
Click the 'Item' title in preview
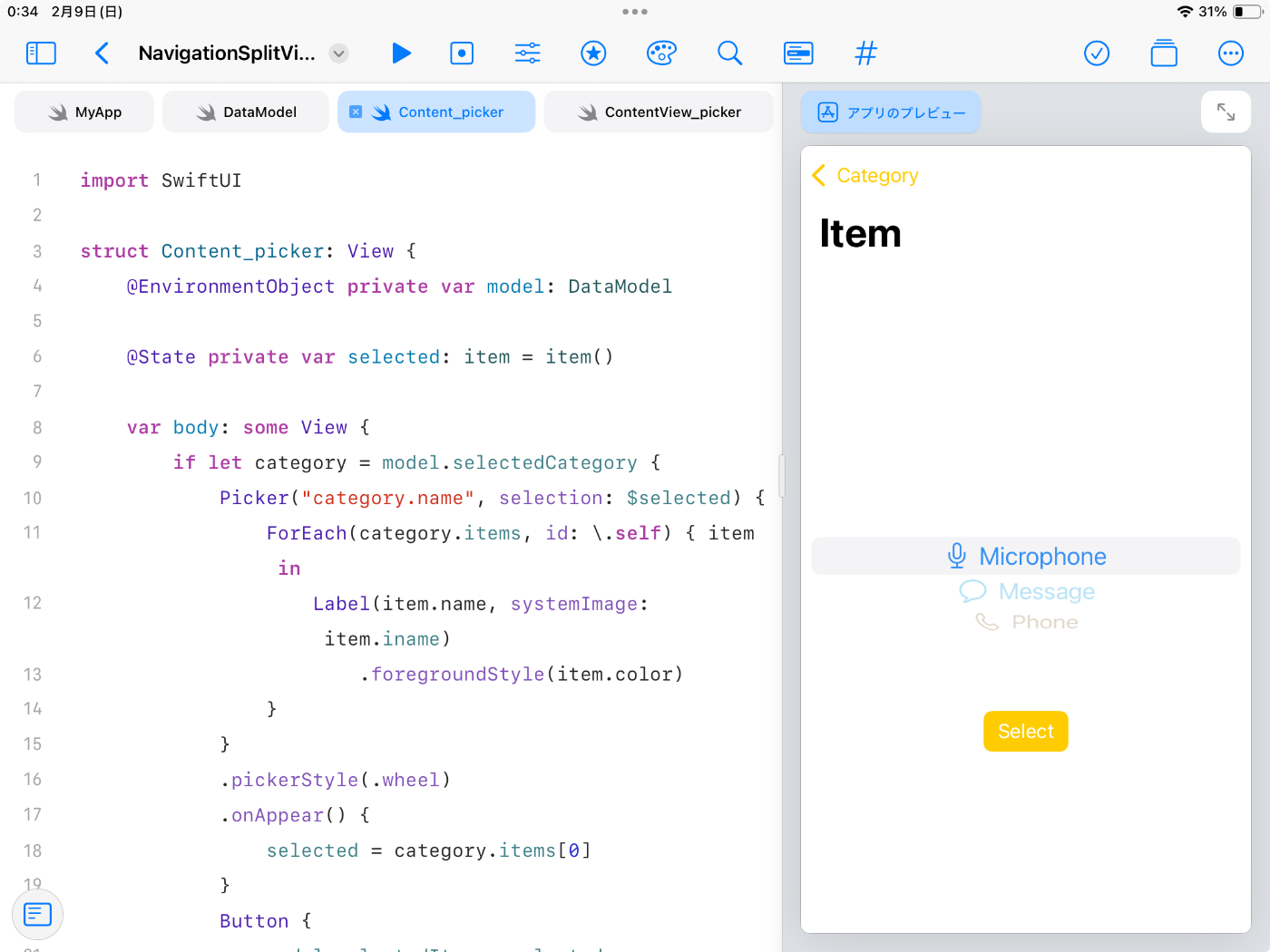pos(860,233)
